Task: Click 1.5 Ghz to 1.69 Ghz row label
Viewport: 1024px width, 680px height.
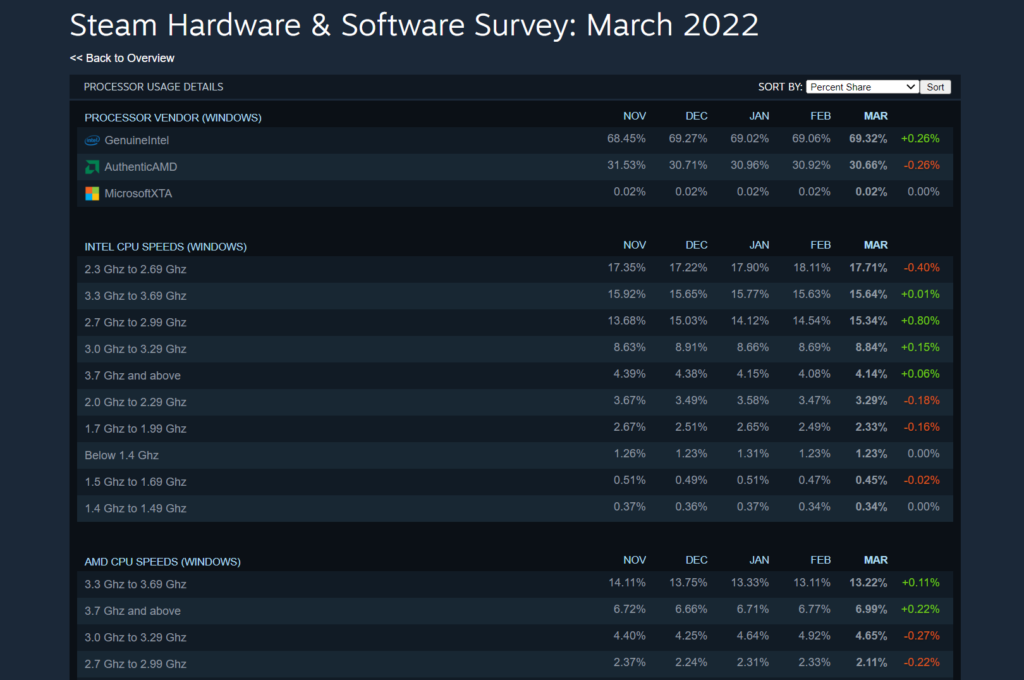Action: coord(135,482)
